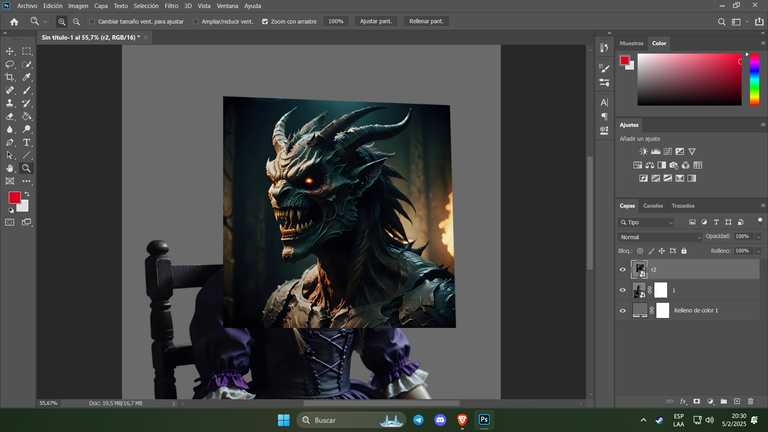Hide layer 1 with eye icon

click(623, 290)
